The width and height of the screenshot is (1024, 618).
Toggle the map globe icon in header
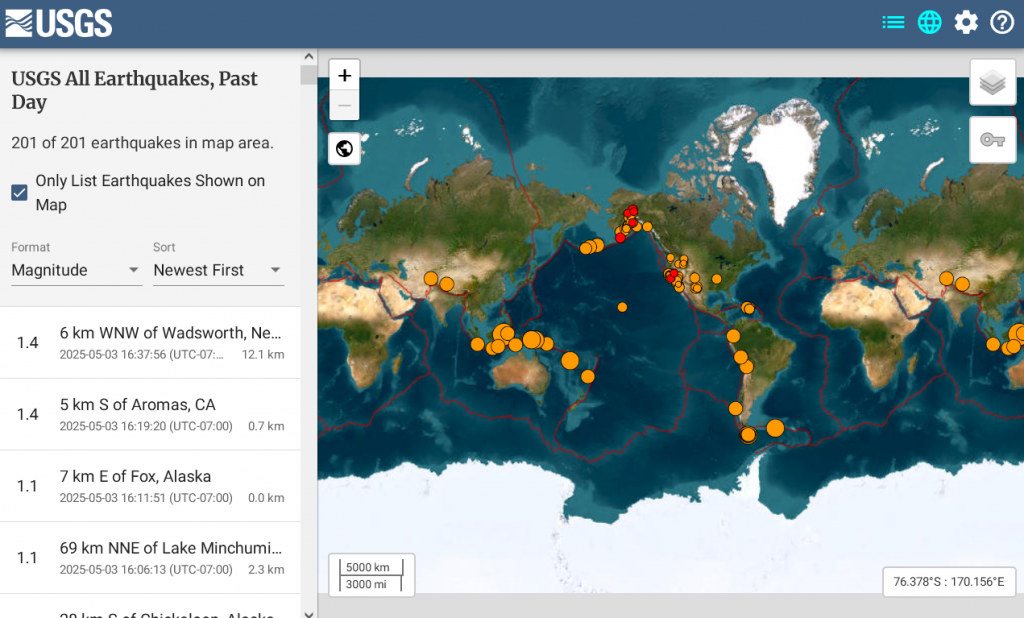(x=929, y=23)
